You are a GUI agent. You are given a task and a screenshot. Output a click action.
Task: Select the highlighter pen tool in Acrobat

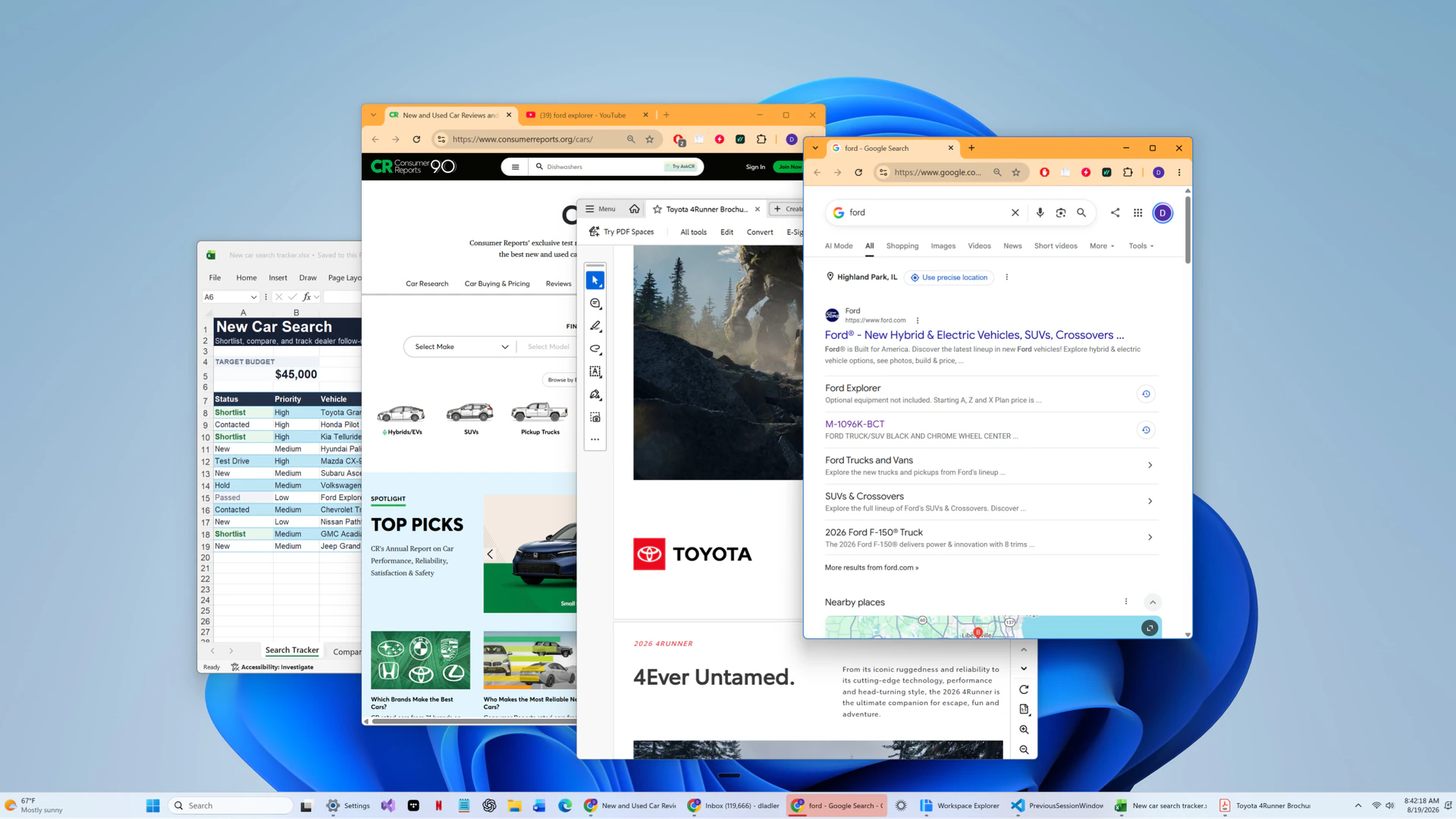click(595, 326)
